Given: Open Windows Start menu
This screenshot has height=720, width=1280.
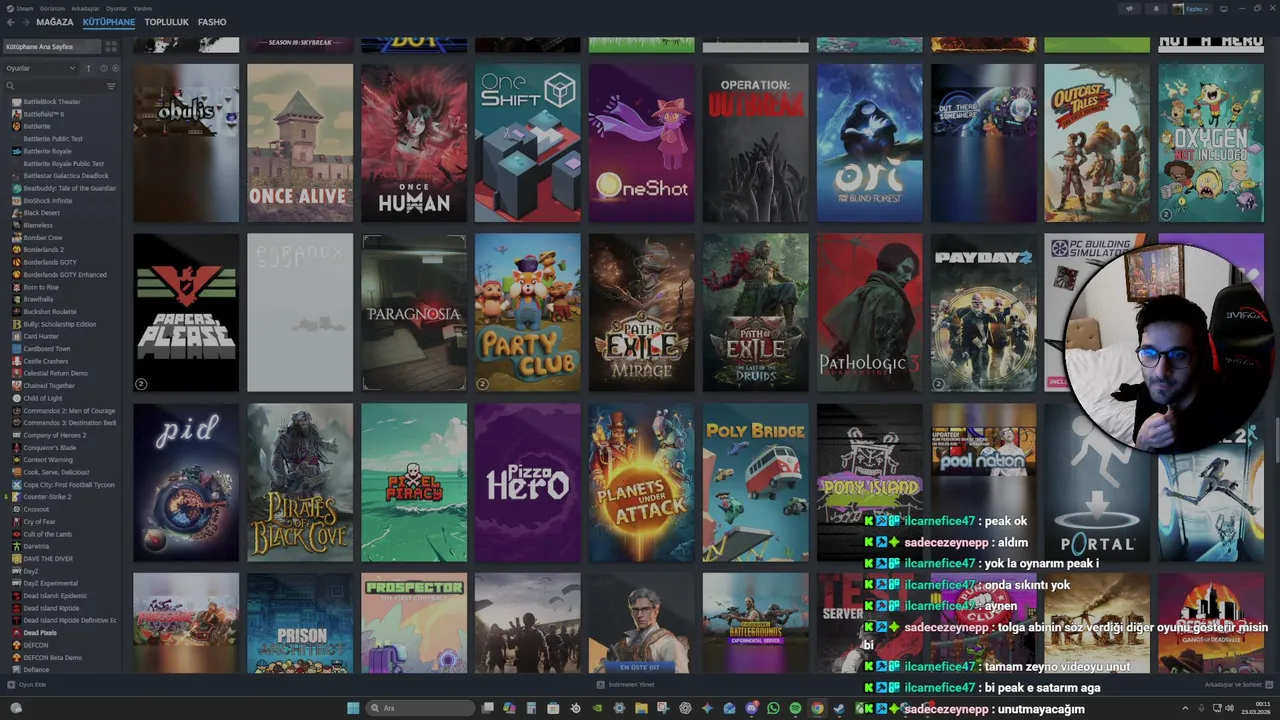Looking at the screenshot, I should coord(353,708).
